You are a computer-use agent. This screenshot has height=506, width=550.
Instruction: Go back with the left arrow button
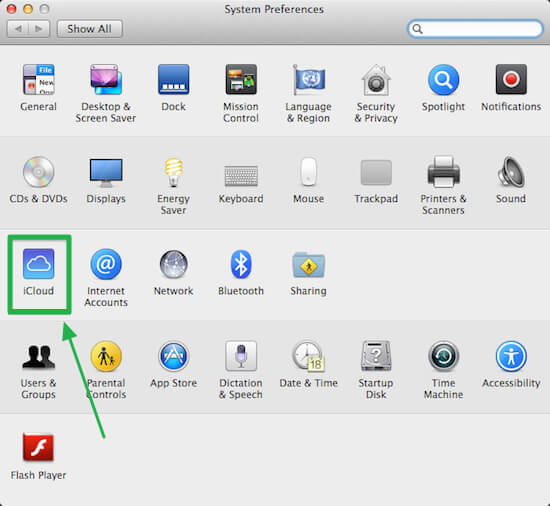(x=18, y=29)
